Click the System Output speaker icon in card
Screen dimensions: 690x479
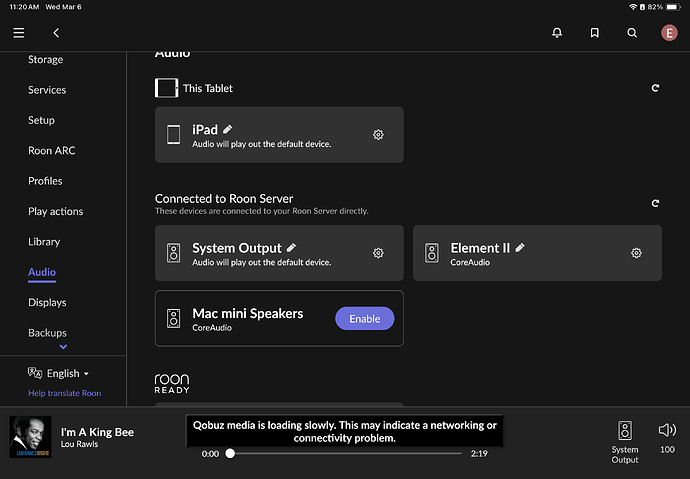click(173, 253)
